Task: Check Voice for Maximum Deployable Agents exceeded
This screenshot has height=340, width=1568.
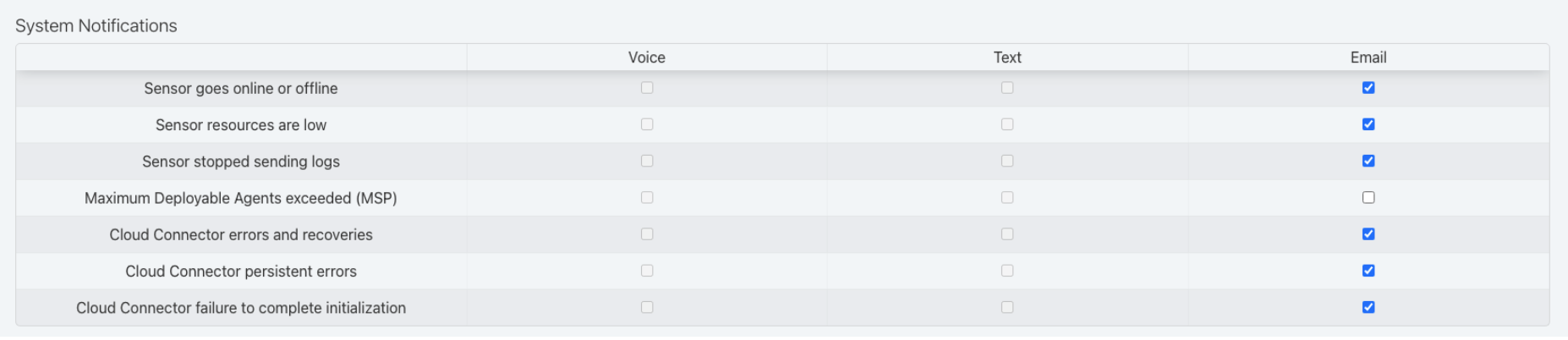Action: [647, 198]
